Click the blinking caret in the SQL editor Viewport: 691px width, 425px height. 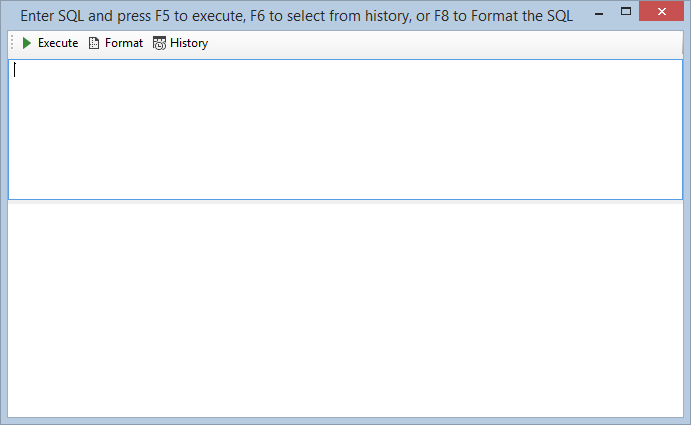15,70
